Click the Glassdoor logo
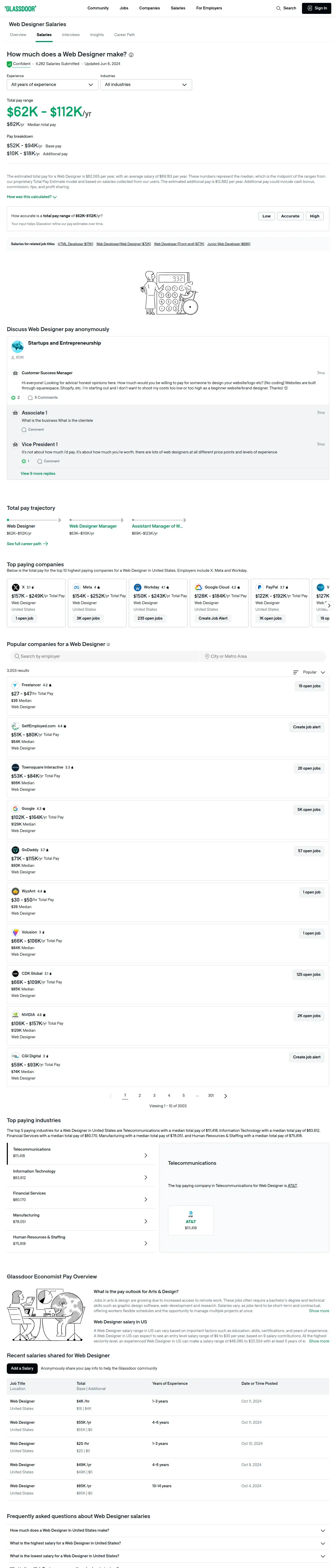This screenshot has width=336, height=1568. click(x=20, y=9)
